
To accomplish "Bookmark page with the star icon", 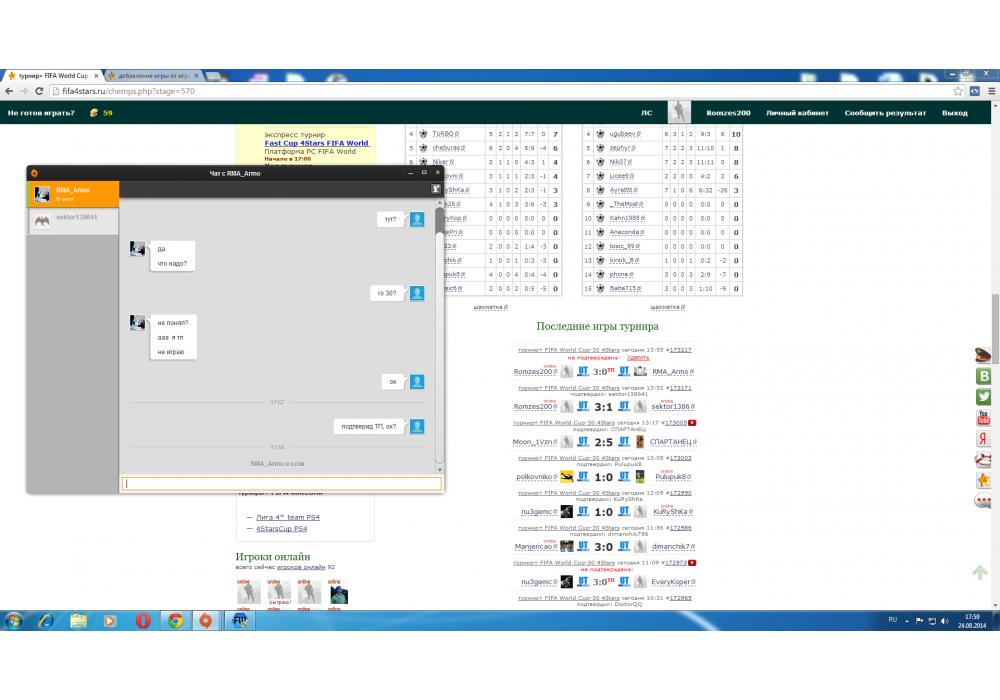I will [957, 91].
